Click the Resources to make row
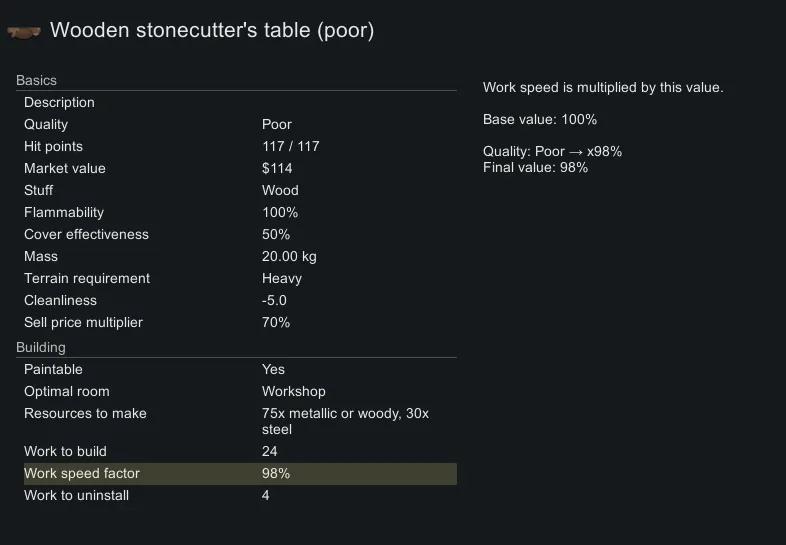 236,421
